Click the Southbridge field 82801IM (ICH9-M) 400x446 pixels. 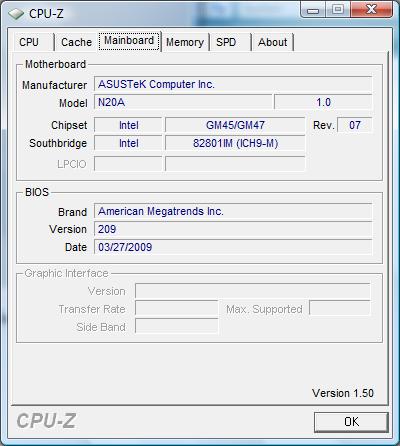[235, 143]
